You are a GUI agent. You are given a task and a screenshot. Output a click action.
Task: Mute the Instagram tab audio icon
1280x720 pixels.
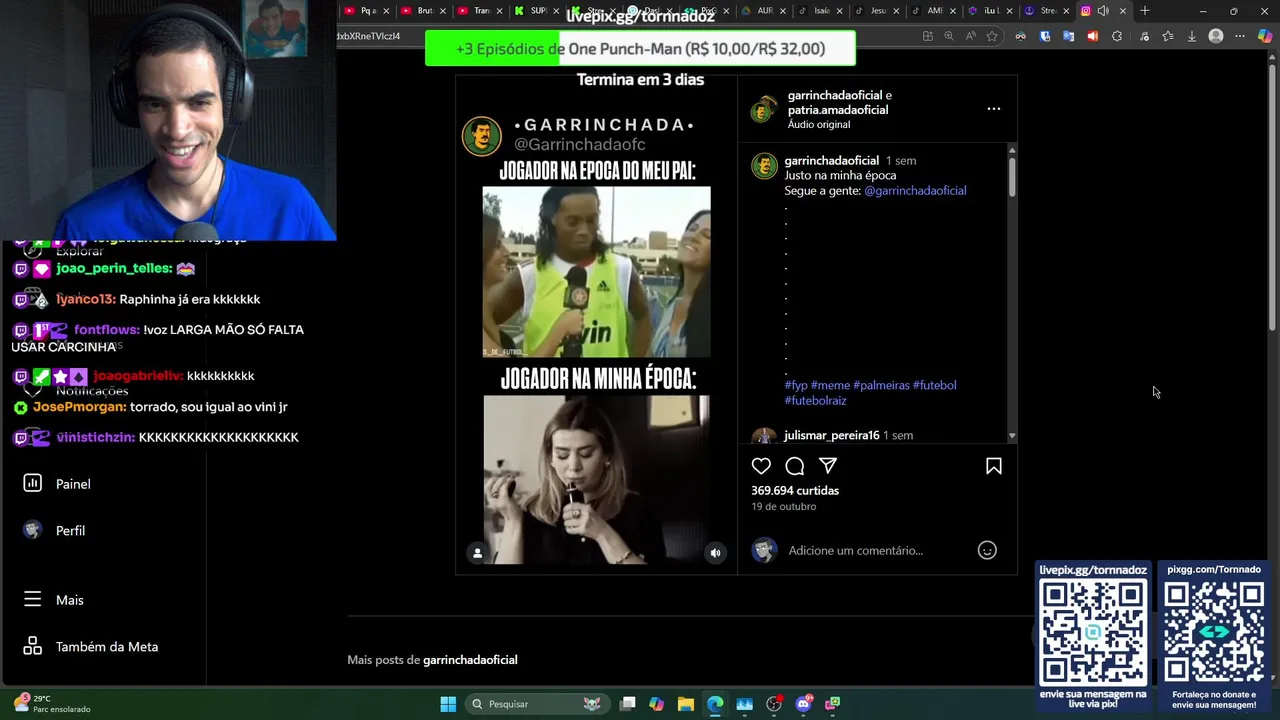tap(1103, 11)
